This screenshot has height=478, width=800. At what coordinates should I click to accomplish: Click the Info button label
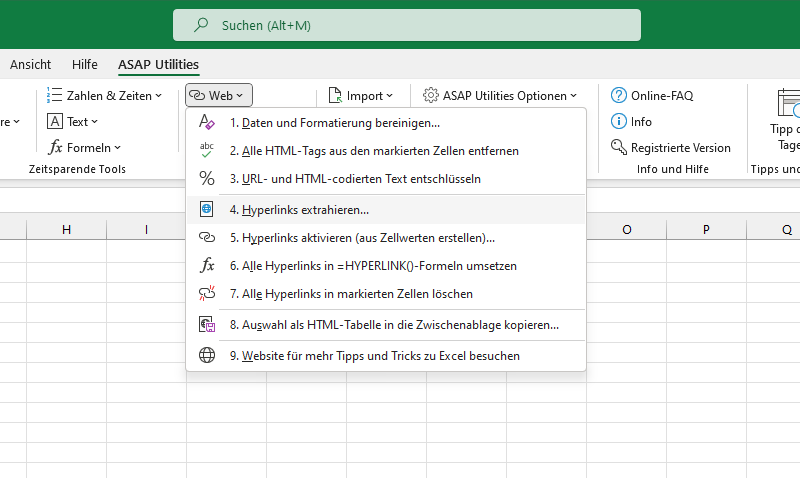(x=641, y=121)
